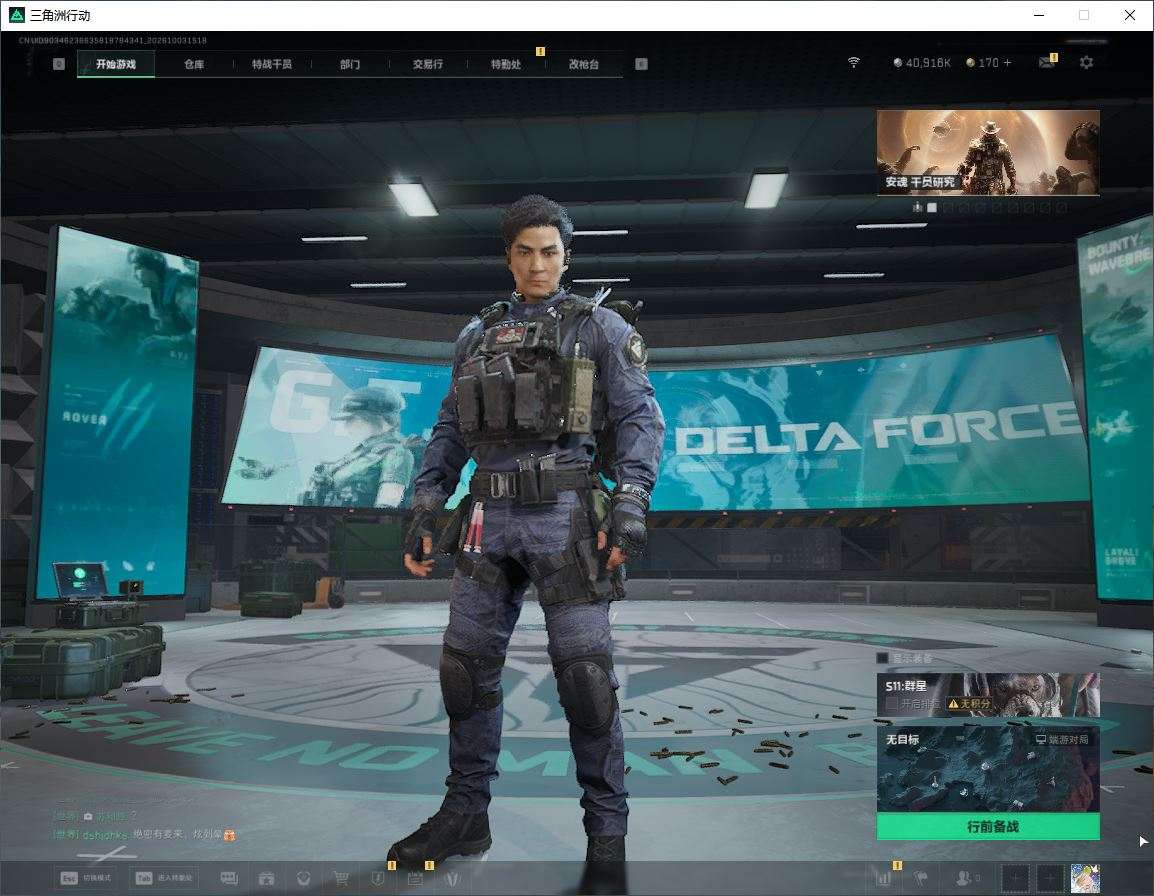Screen dimensions: 1154x896
Task: Open the 特勤处 tab
Action: coord(506,64)
